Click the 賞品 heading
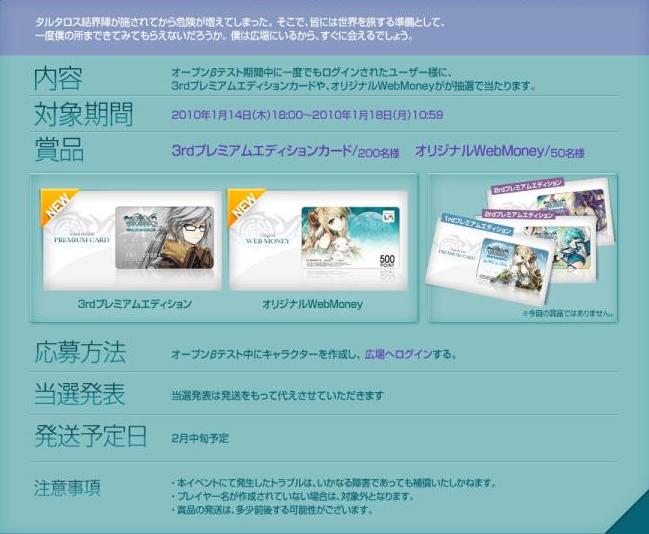Viewport: 649px width, 534px height. pyautogui.click(x=59, y=149)
